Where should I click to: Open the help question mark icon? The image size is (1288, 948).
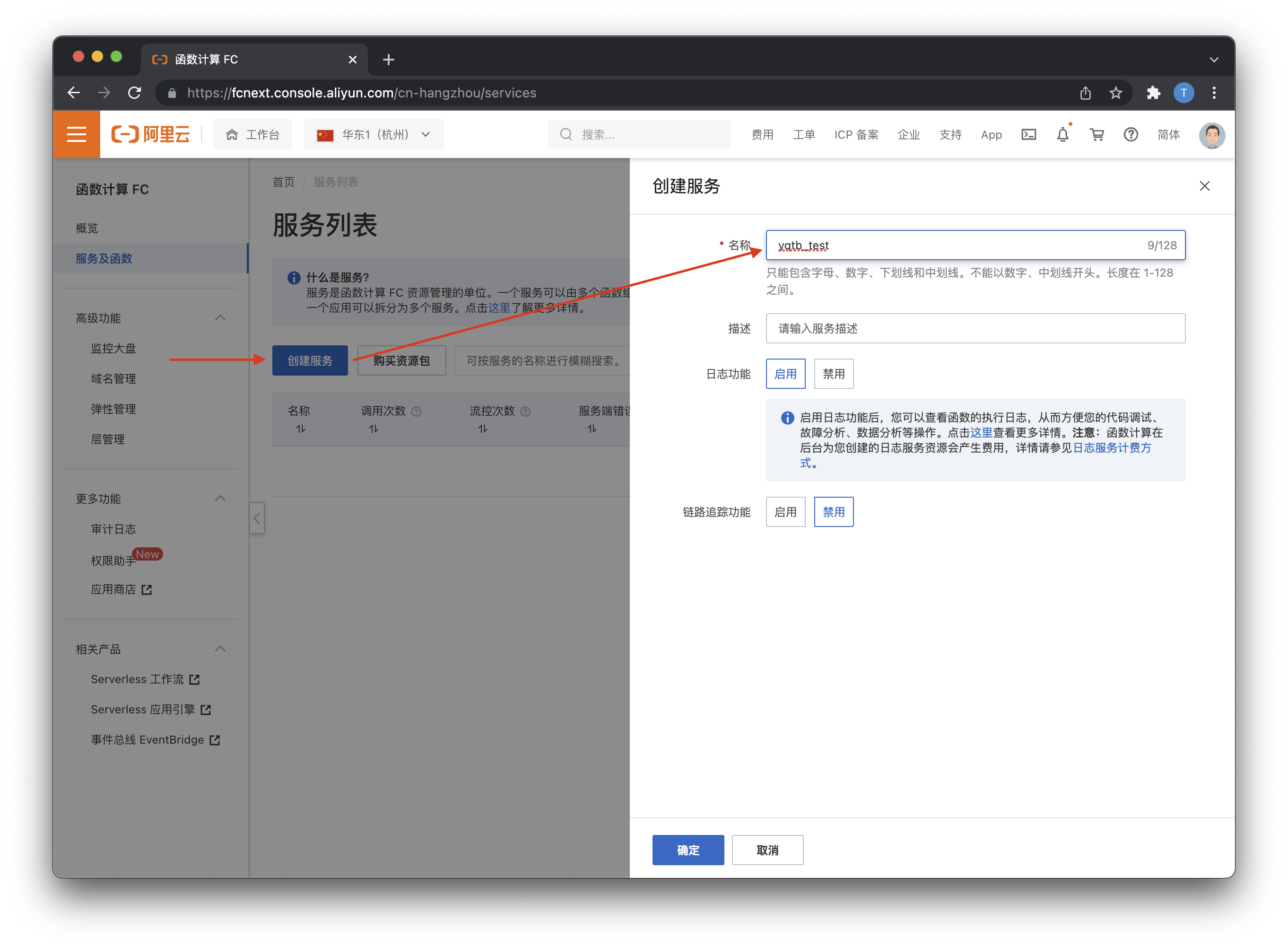(1130, 134)
